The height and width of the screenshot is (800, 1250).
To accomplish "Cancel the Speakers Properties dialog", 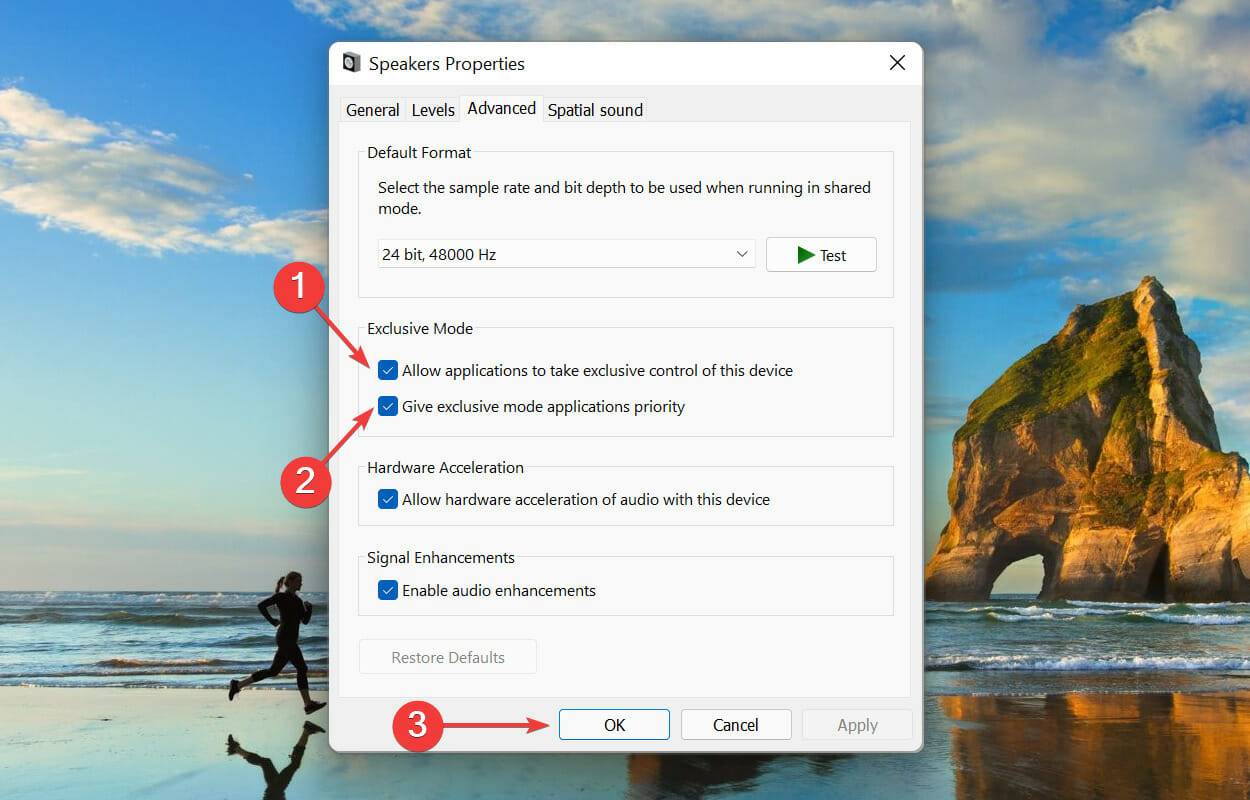I will pyautogui.click(x=736, y=724).
